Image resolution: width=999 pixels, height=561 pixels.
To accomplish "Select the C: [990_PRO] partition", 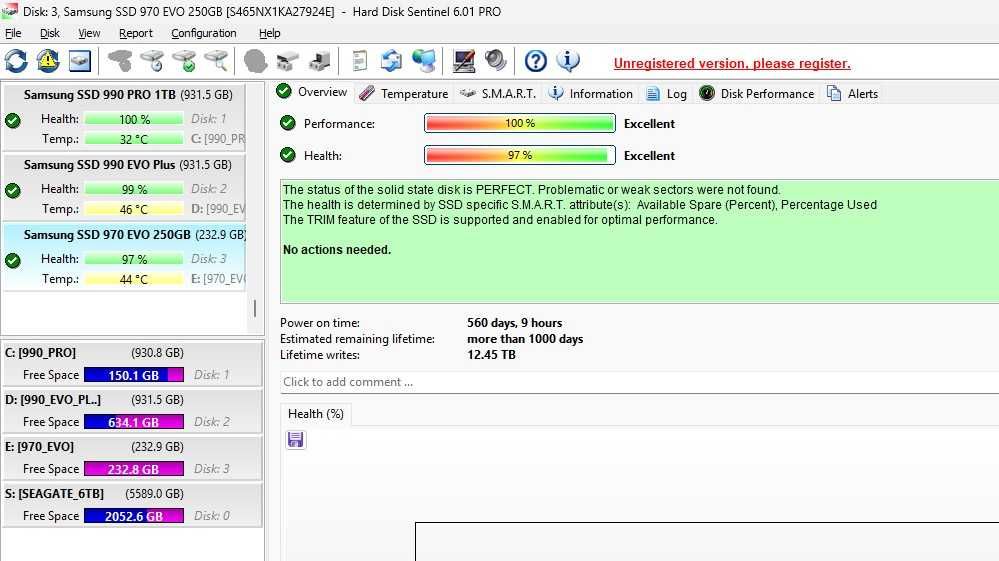I will point(132,364).
